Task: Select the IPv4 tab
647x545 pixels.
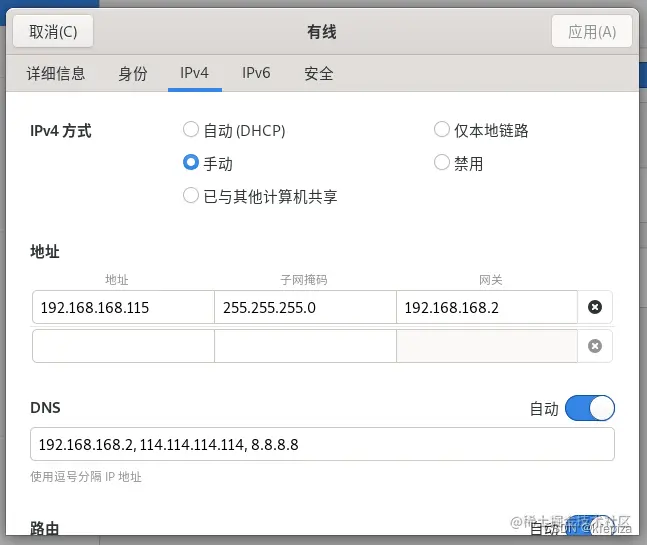Action: [194, 73]
